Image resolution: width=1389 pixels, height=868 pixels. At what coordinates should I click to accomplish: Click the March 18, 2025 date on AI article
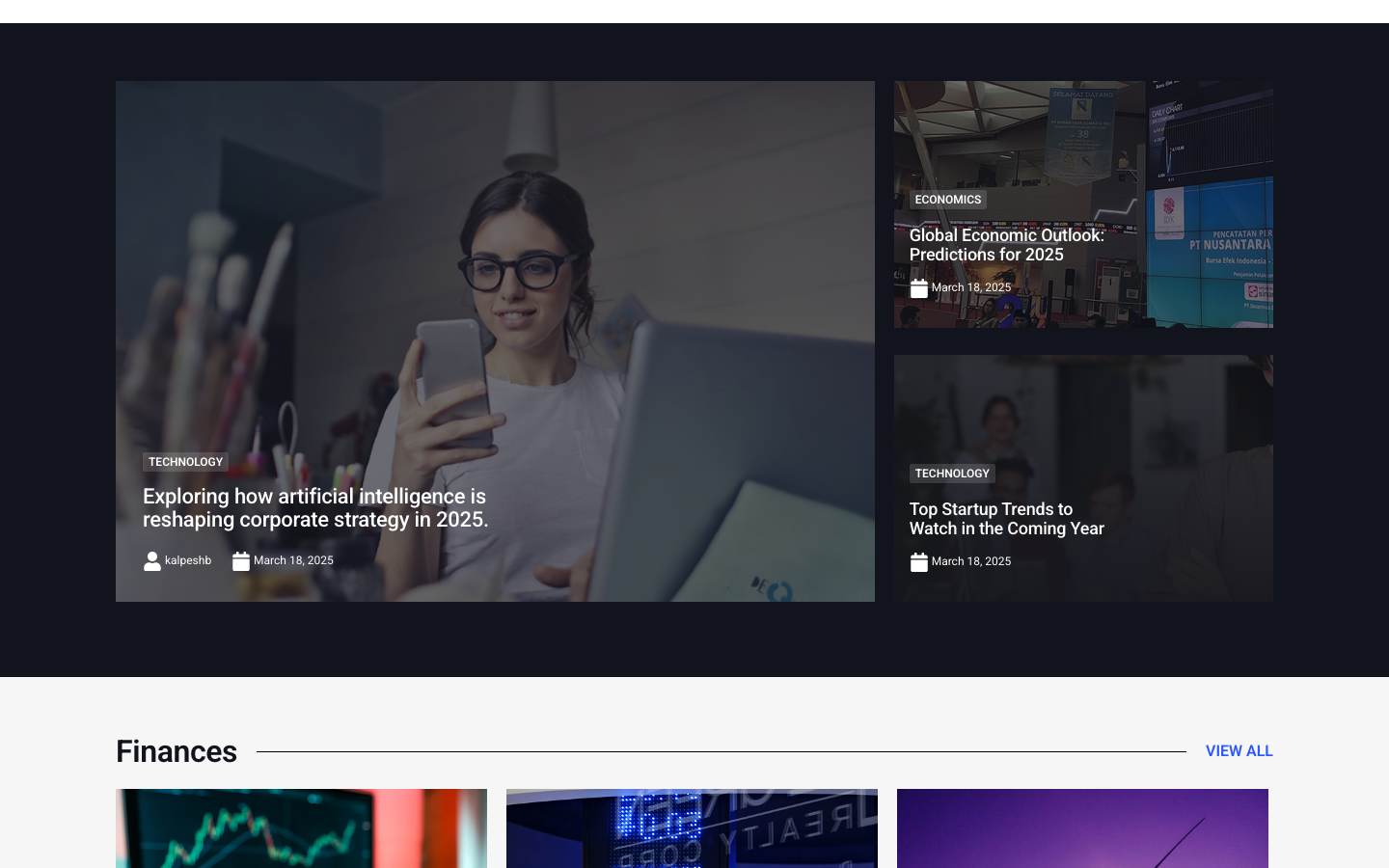pyautogui.click(x=293, y=560)
